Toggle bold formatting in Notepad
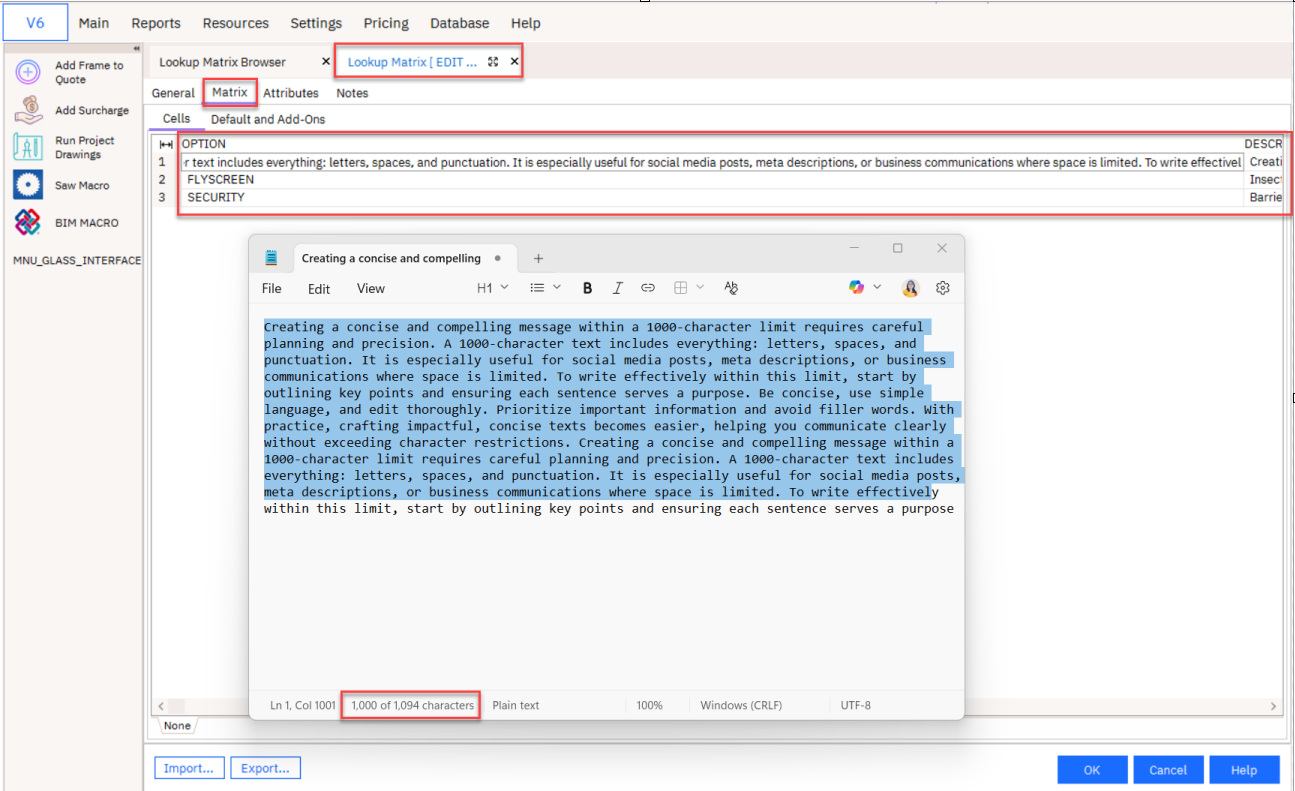Image resolution: width=1295 pixels, height=791 pixels. pos(587,288)
